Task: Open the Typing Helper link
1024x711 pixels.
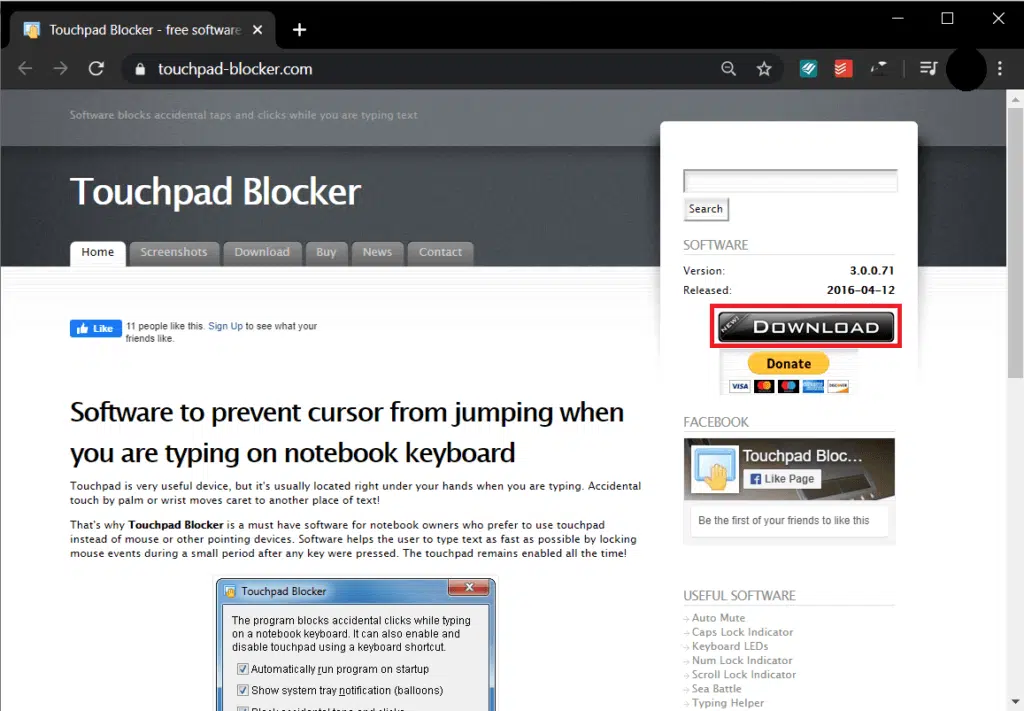Action: (728, 703)
